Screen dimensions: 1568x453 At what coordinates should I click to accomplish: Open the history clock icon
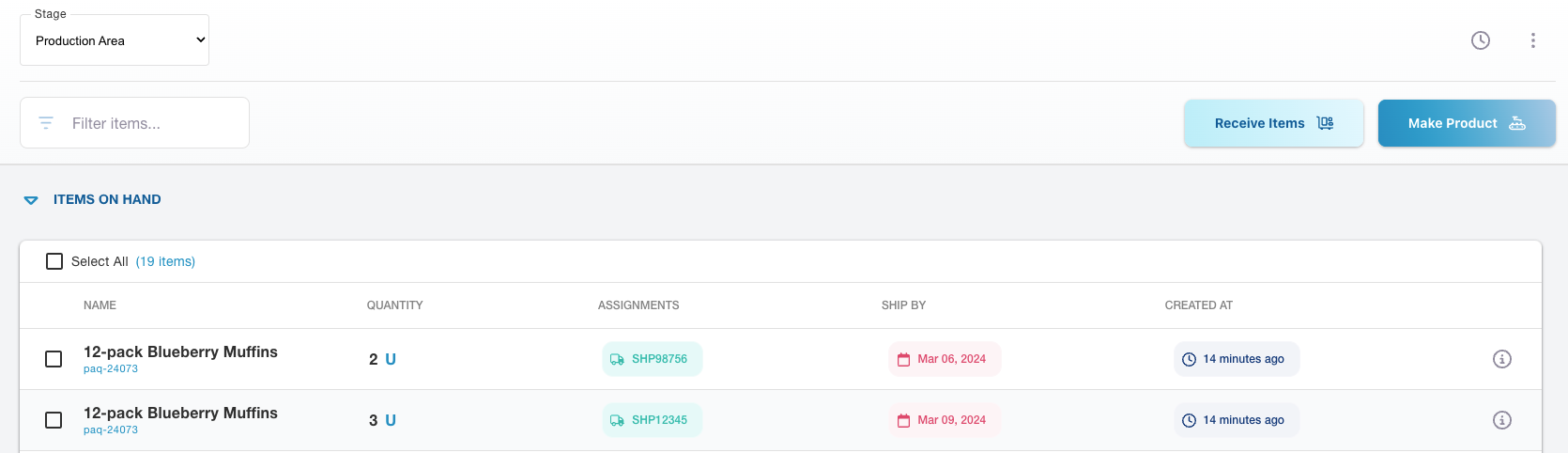[1481, 40]
